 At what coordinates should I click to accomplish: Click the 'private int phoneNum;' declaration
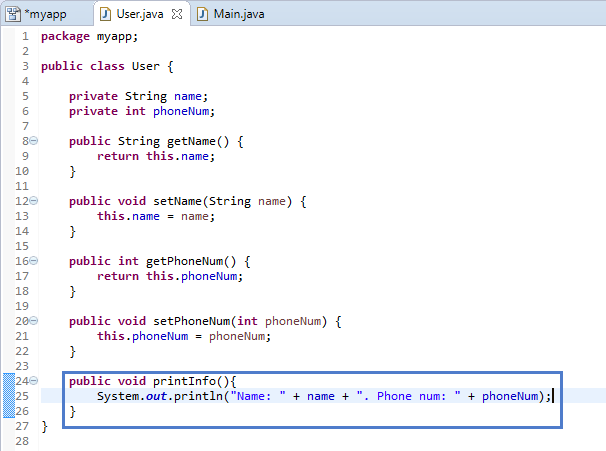142,111
